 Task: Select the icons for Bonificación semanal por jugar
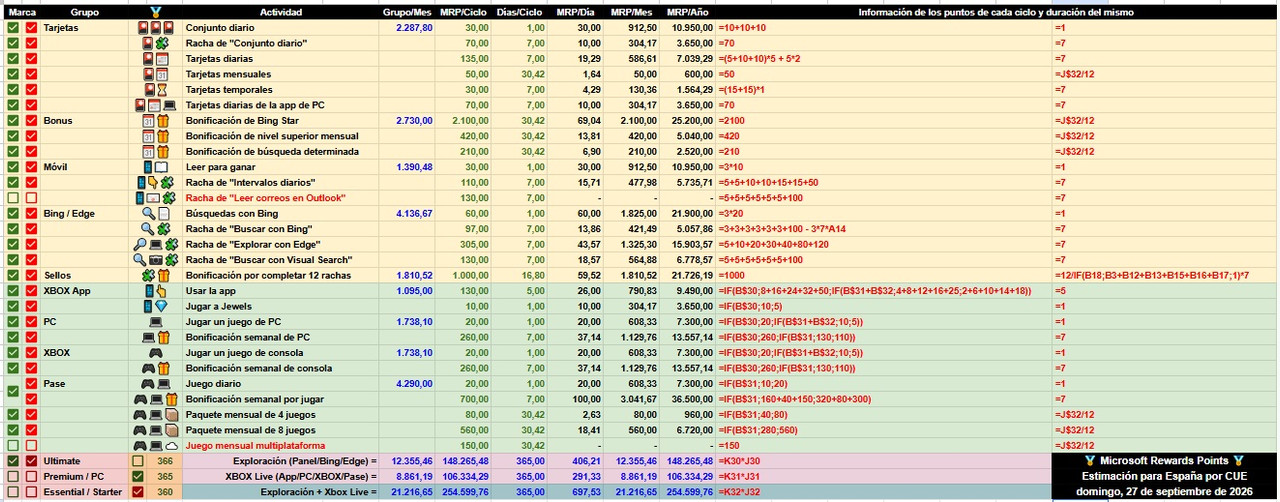pos(155,399)
